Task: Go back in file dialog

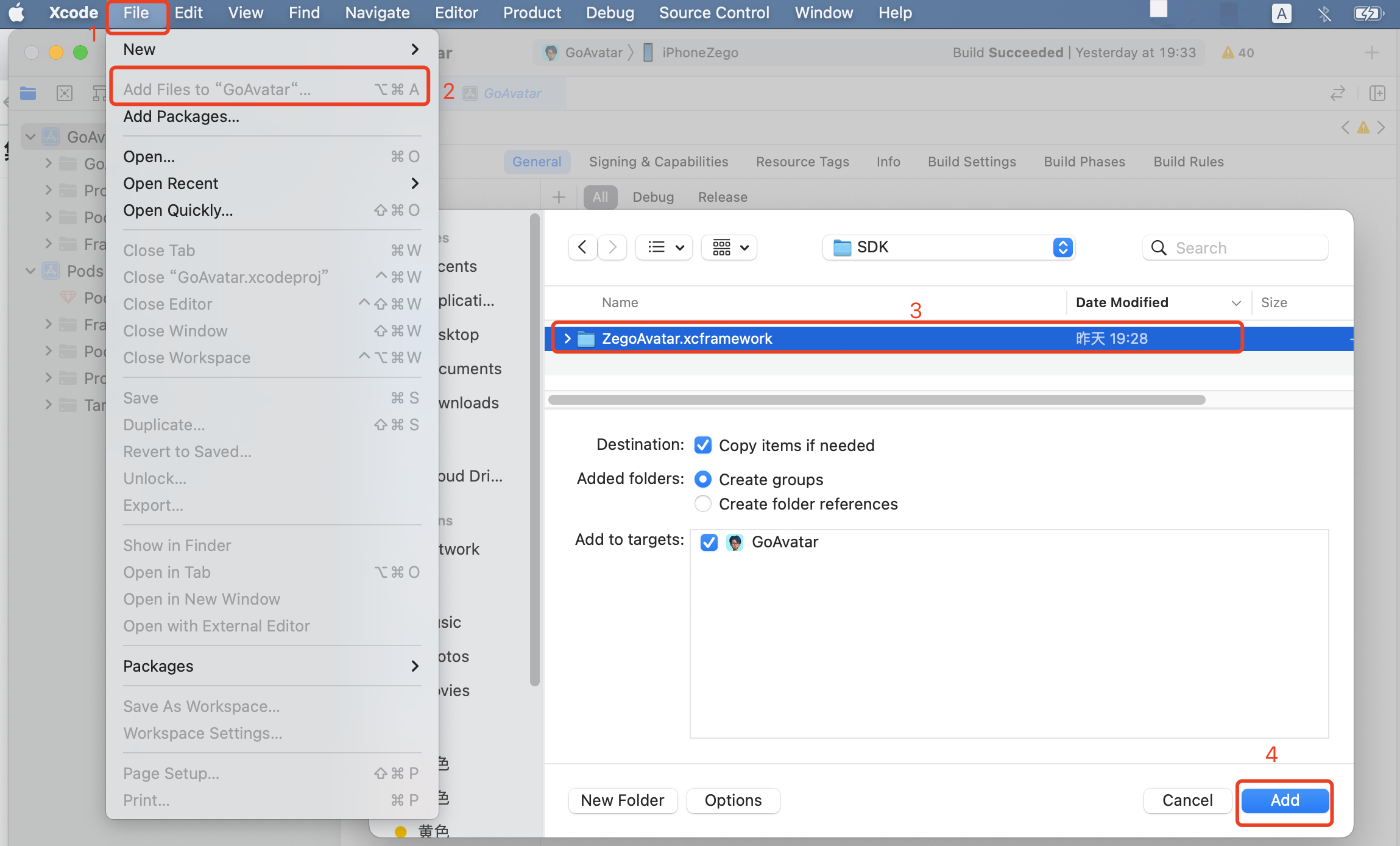Action: click(582, 247)
